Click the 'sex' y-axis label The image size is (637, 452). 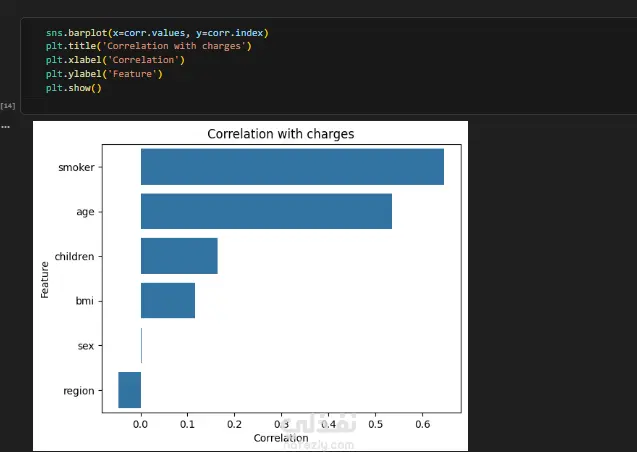click(86, 346)
